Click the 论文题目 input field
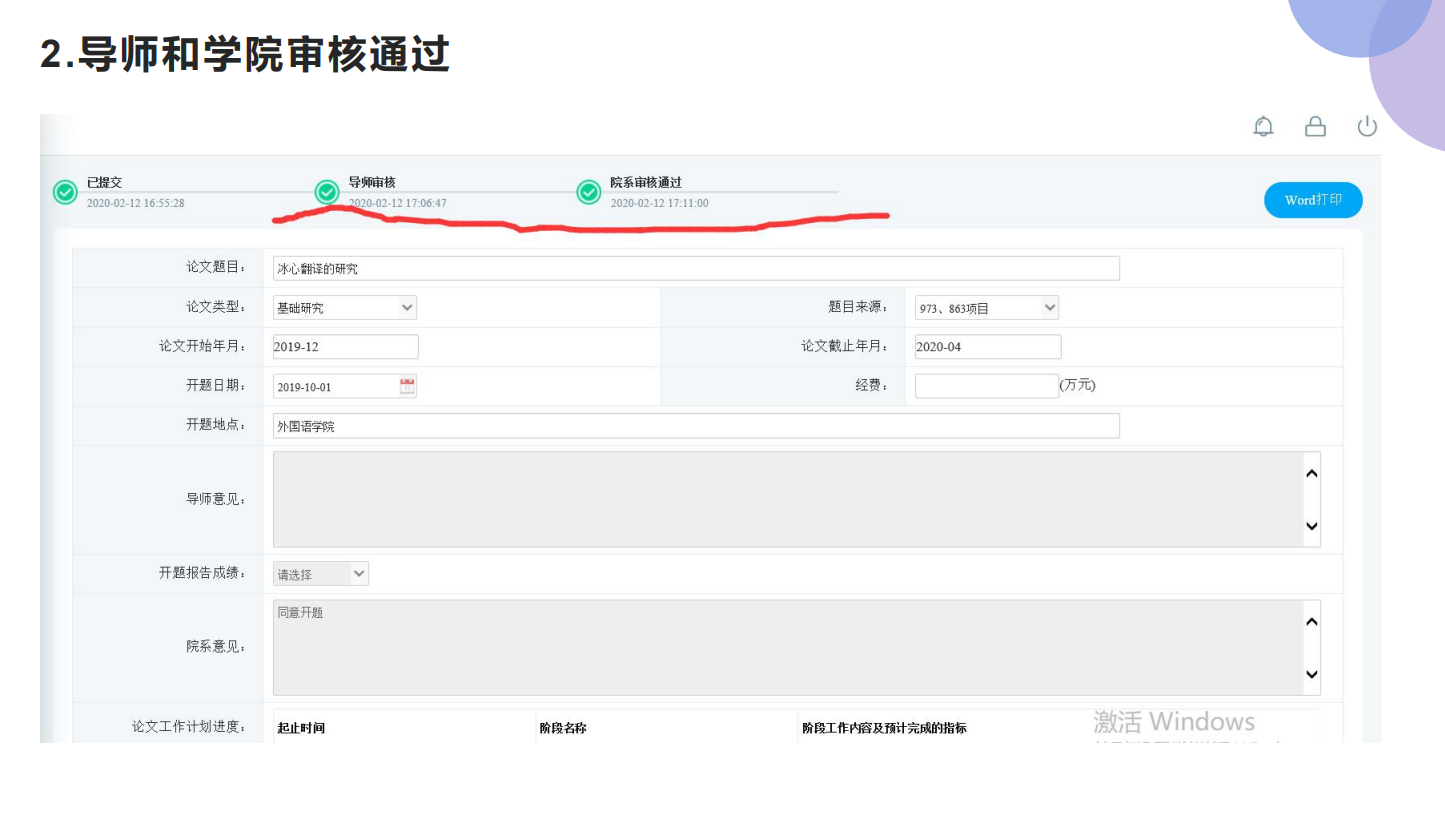1445x813 pixels. click(695, 268)
